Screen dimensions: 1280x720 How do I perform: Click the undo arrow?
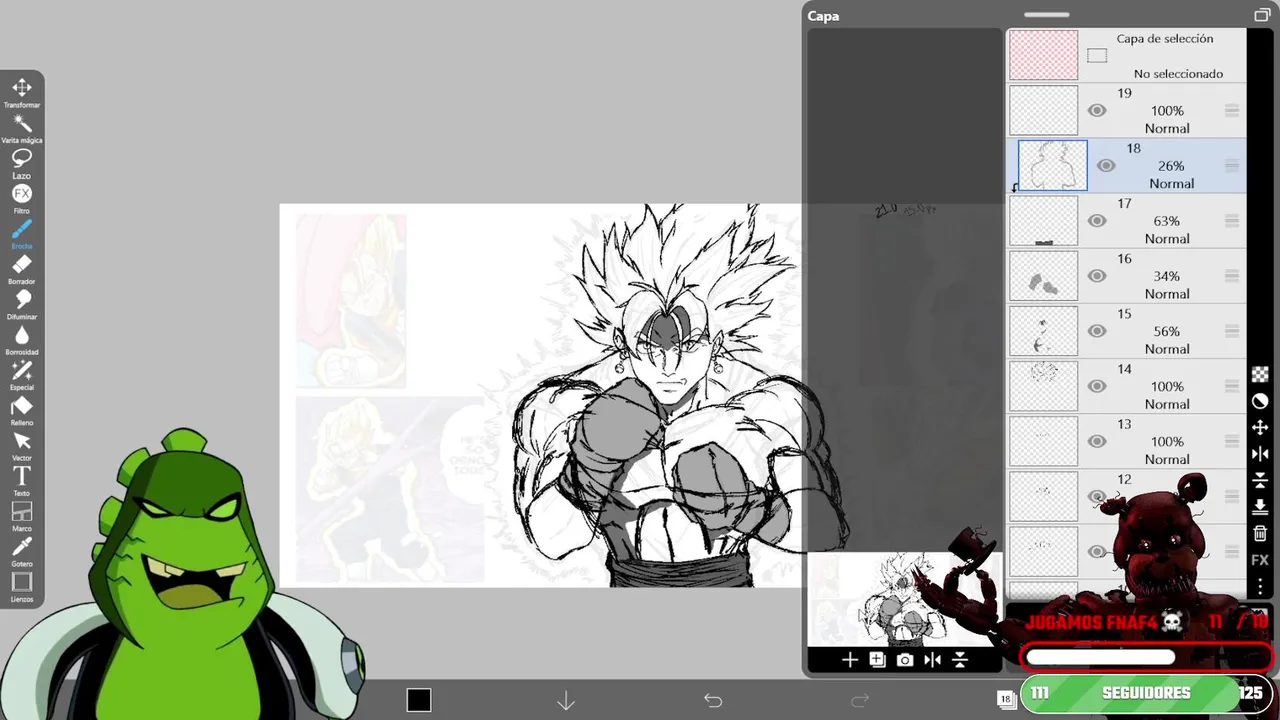tap(713, 700)
